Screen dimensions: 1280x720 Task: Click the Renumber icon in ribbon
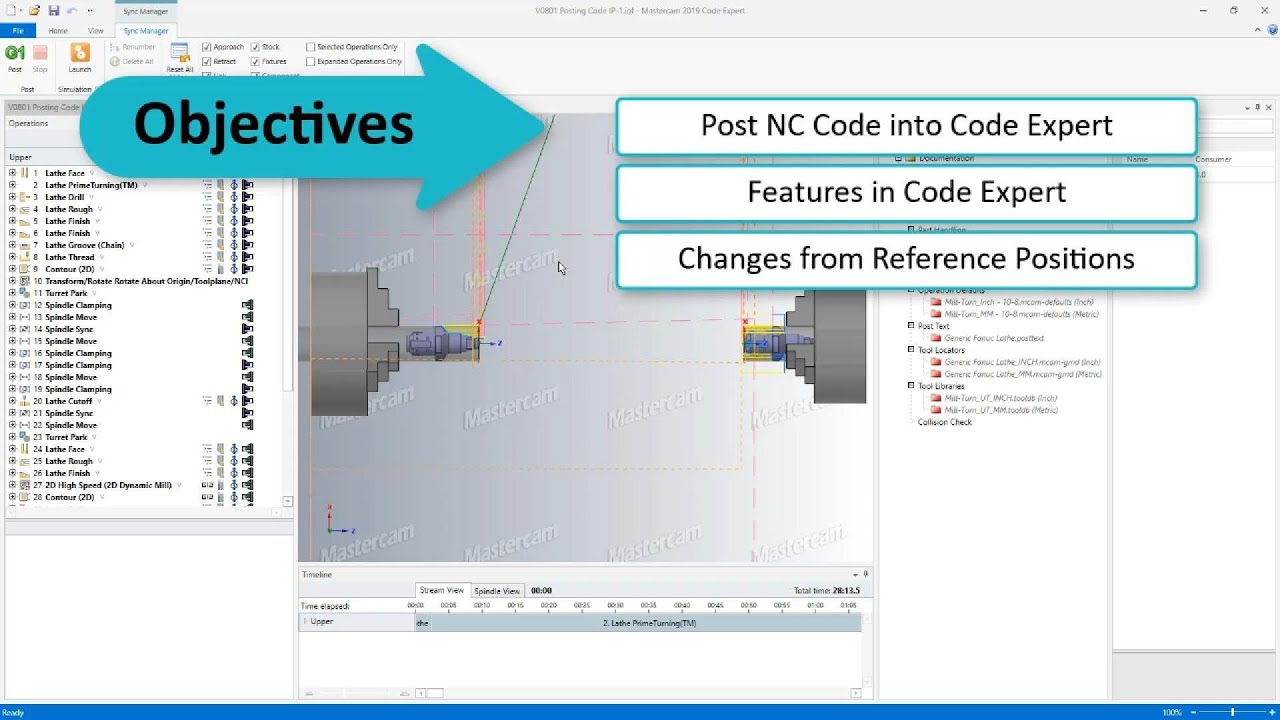116,47
